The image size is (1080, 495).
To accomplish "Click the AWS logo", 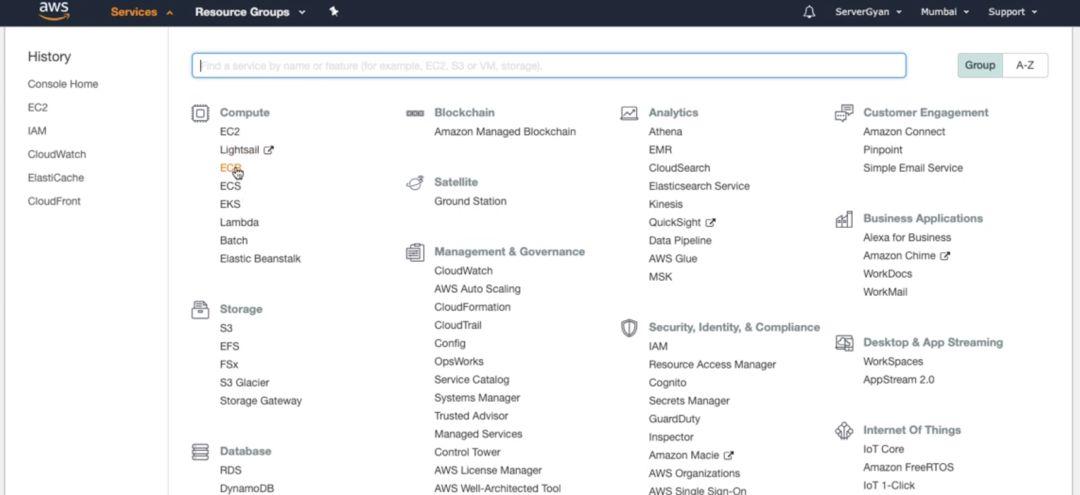I will pos(54,10).
